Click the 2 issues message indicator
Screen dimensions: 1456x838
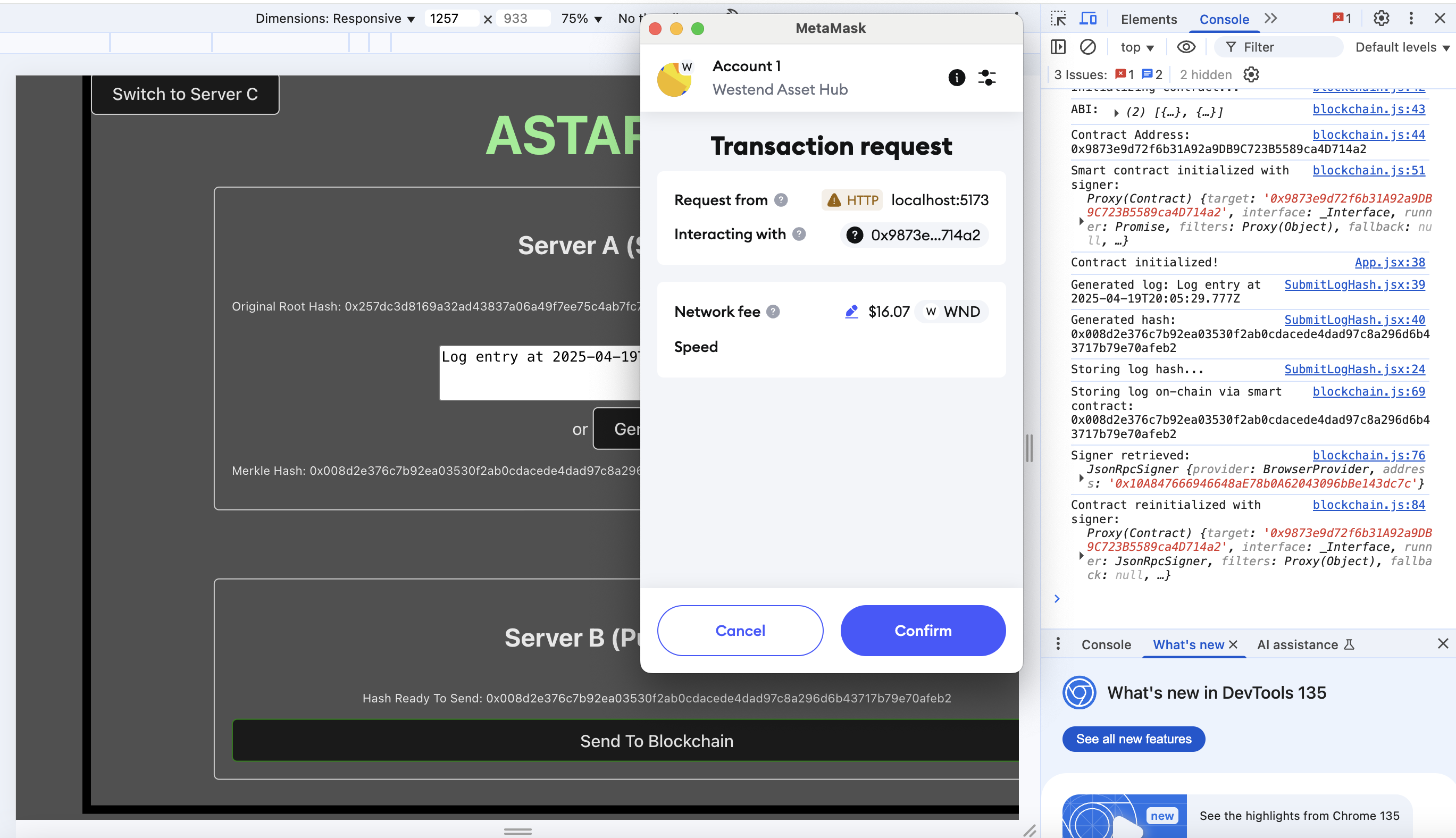point(1152,75)
